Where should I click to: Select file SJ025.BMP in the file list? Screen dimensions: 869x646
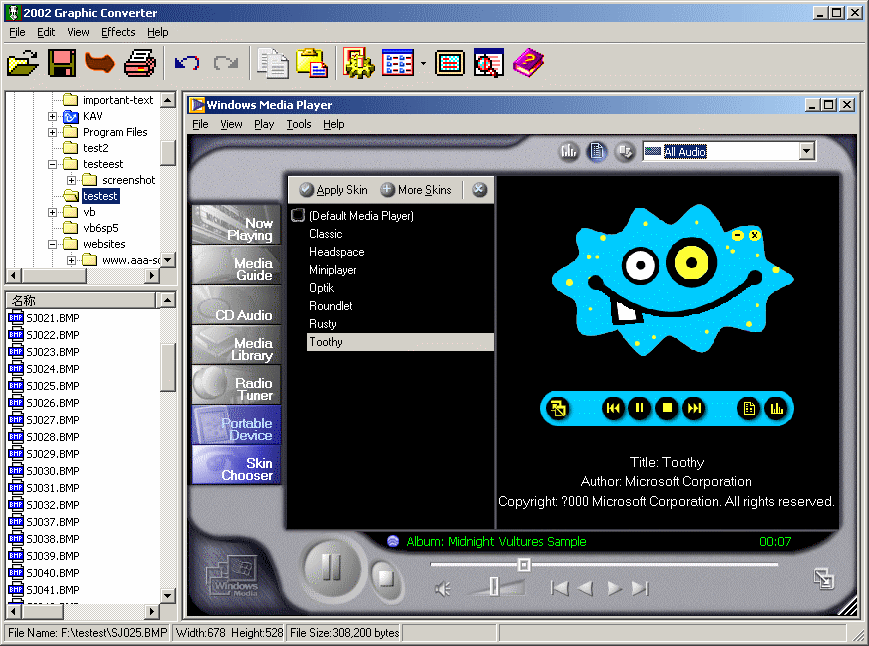click(x=53, y=386)
